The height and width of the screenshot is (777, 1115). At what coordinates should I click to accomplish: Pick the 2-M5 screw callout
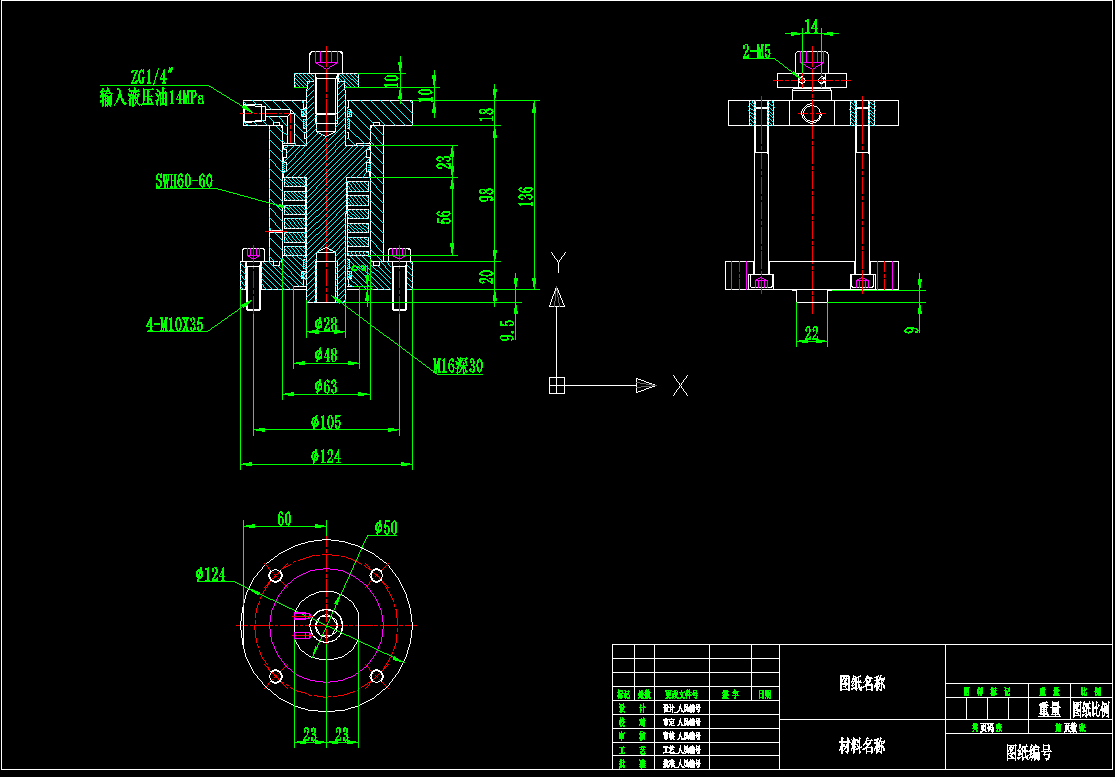[757, 51]
